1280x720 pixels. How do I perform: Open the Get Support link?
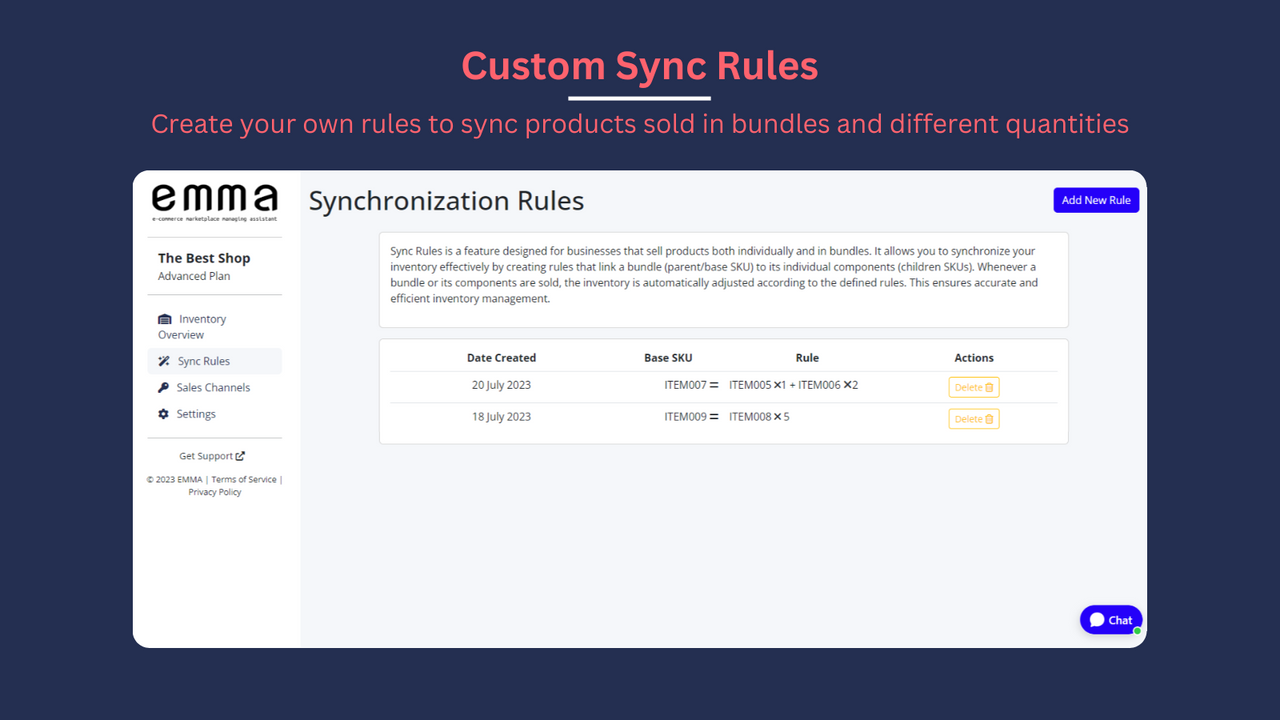(x=207, y=456)
